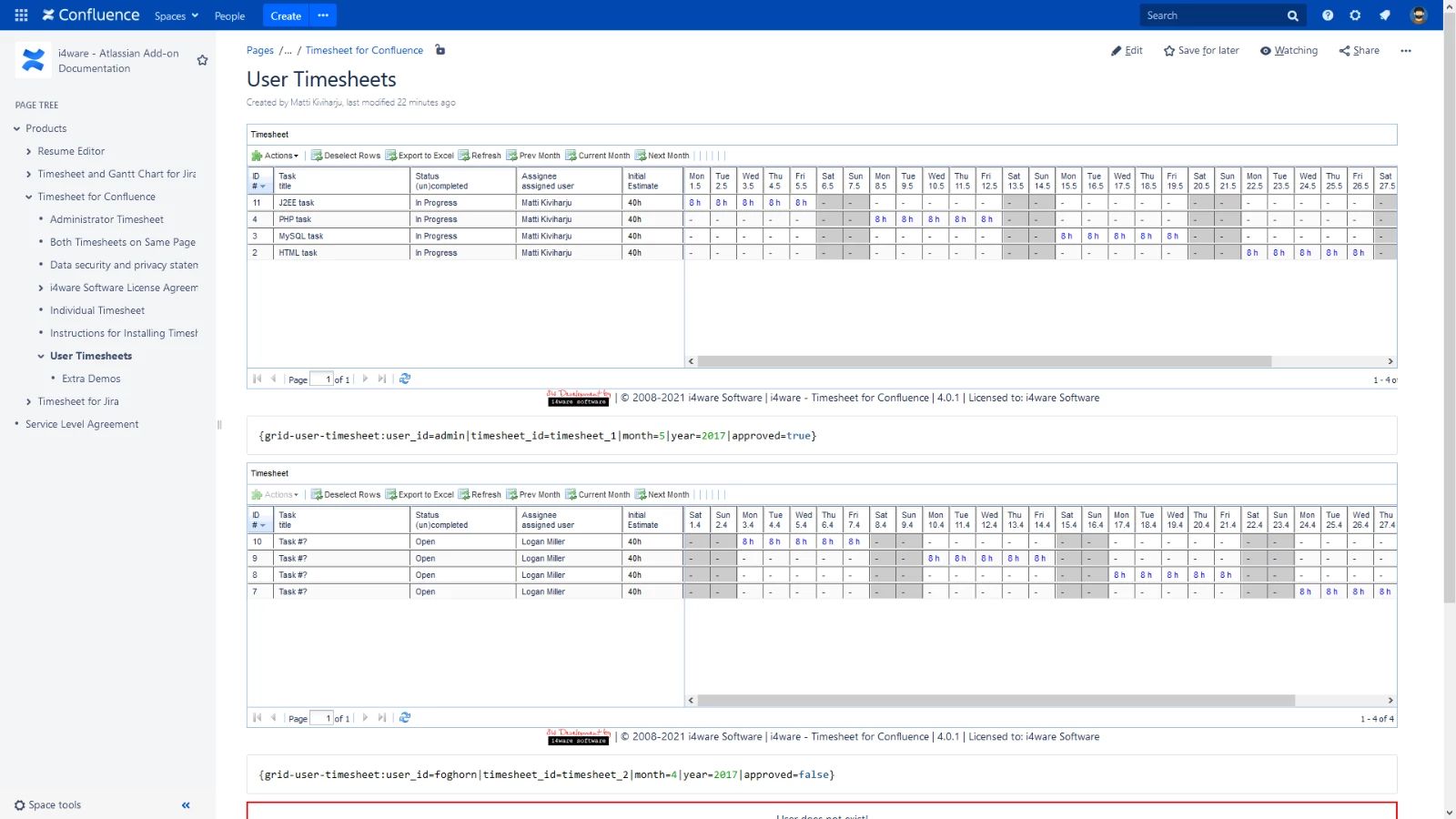Open Actions dropdown in bottom timesheet
The height and width of the screenshot is (819, 1456).
275,495
